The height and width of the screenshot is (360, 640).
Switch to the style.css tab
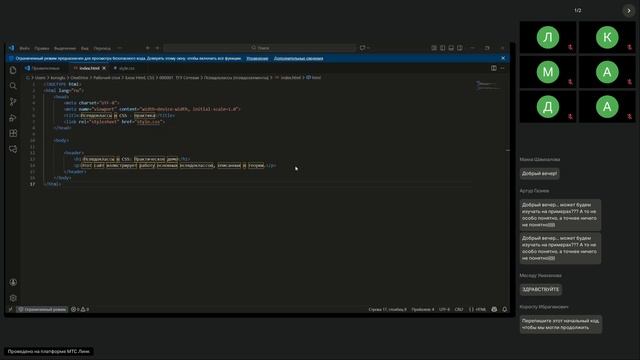click(x=124, y=68)
